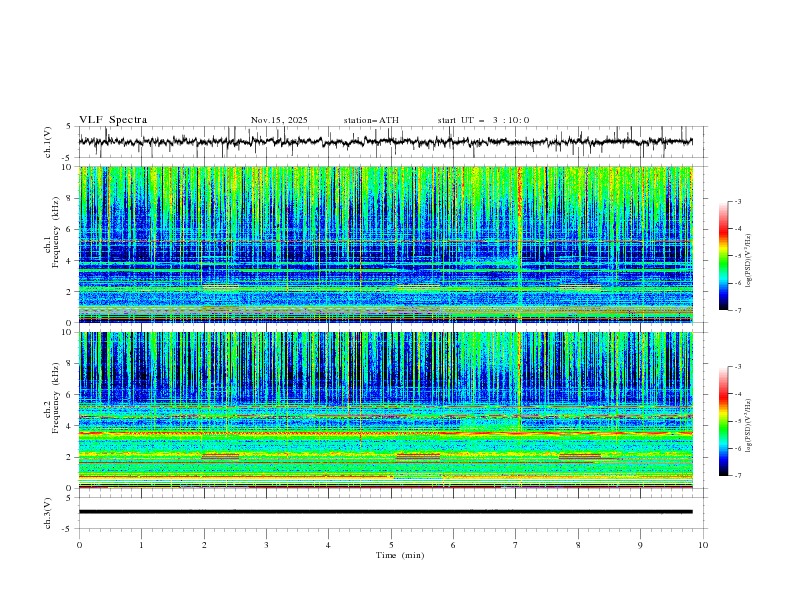Image resolution: width=792 pixels, height=612 pixels.
Task: Click the "ch.3(V)" axis label
Action: click(x=48, y=513)
